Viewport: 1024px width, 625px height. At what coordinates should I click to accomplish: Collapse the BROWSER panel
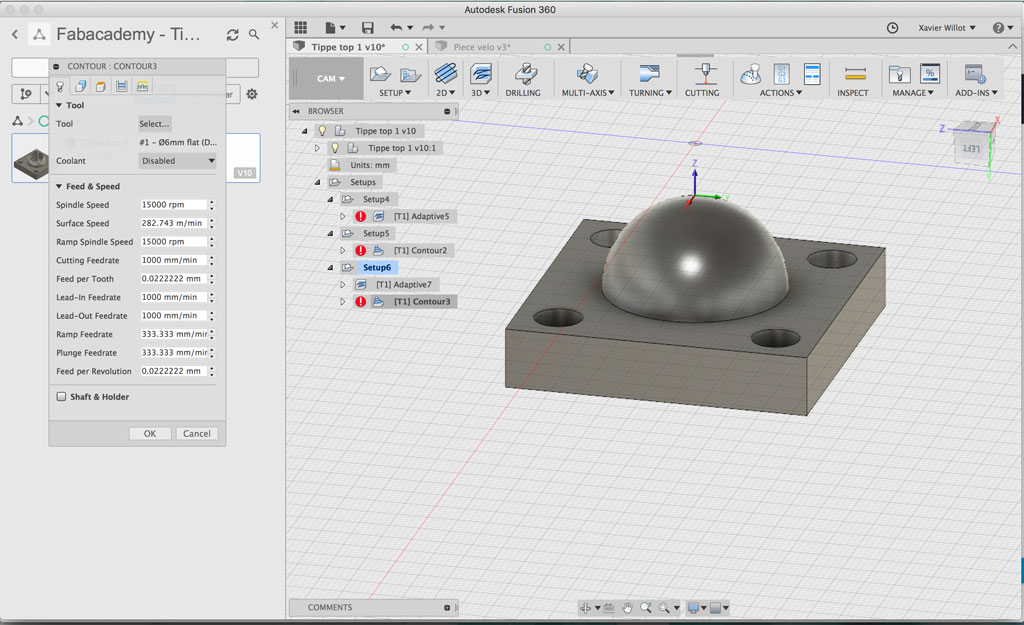pyautogui.click(x=296, y=111)
